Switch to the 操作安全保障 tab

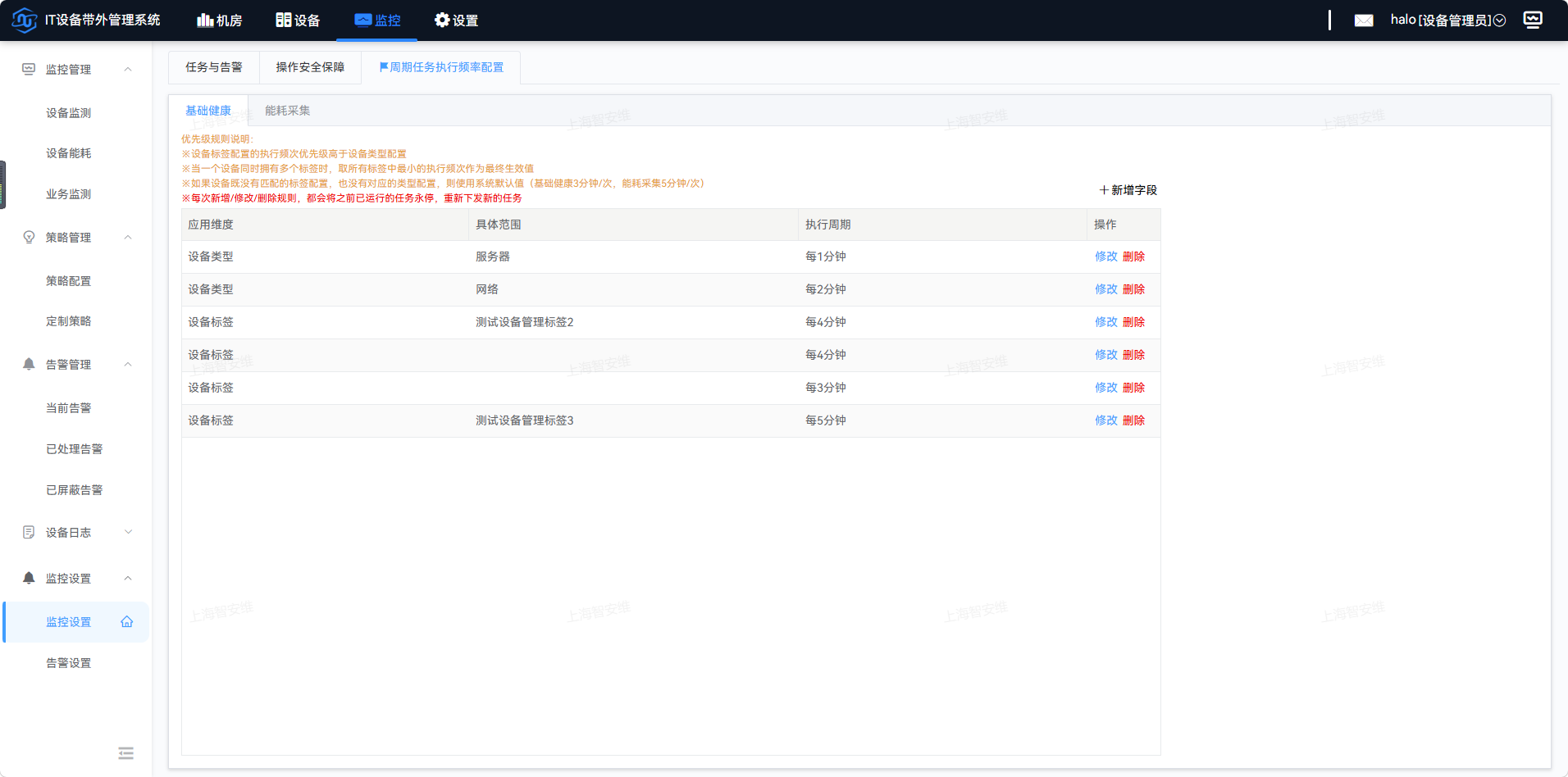click(x=310, y=67)
